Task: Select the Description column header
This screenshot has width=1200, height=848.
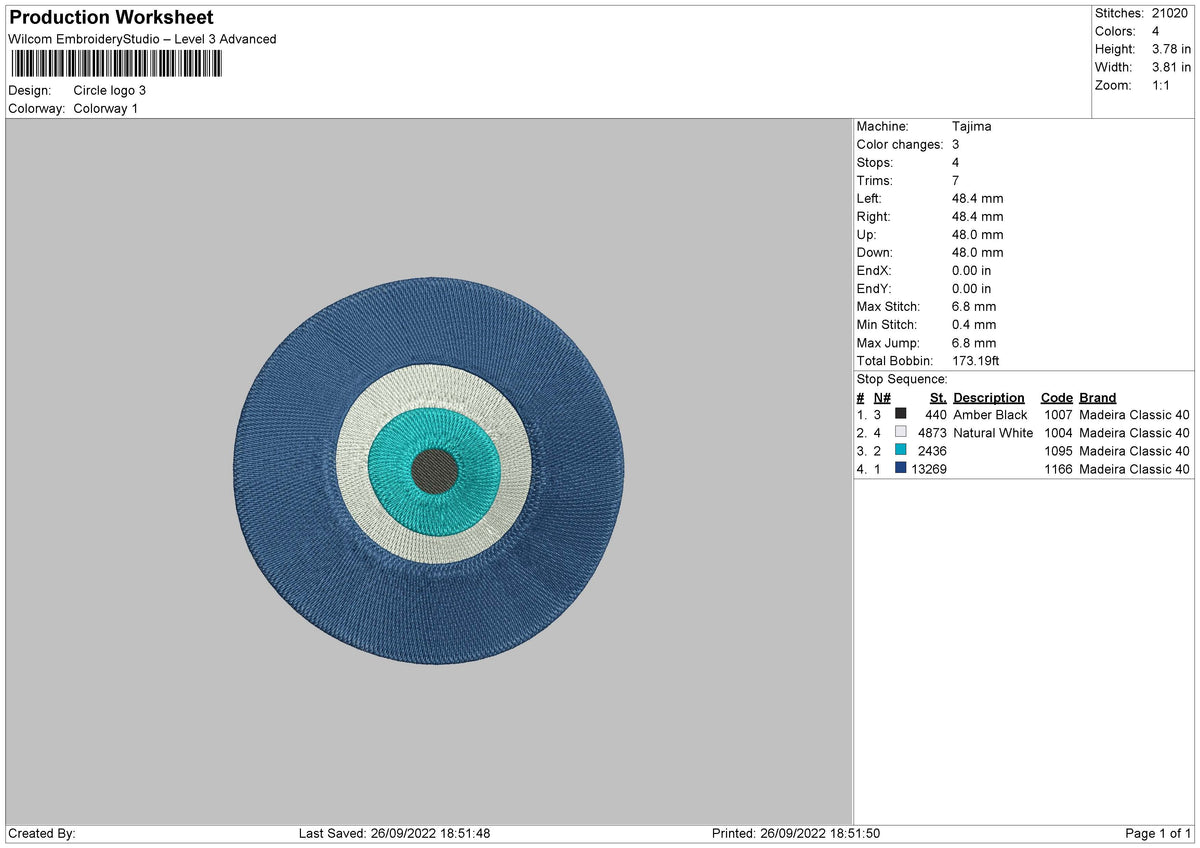Action: (989, 397)
